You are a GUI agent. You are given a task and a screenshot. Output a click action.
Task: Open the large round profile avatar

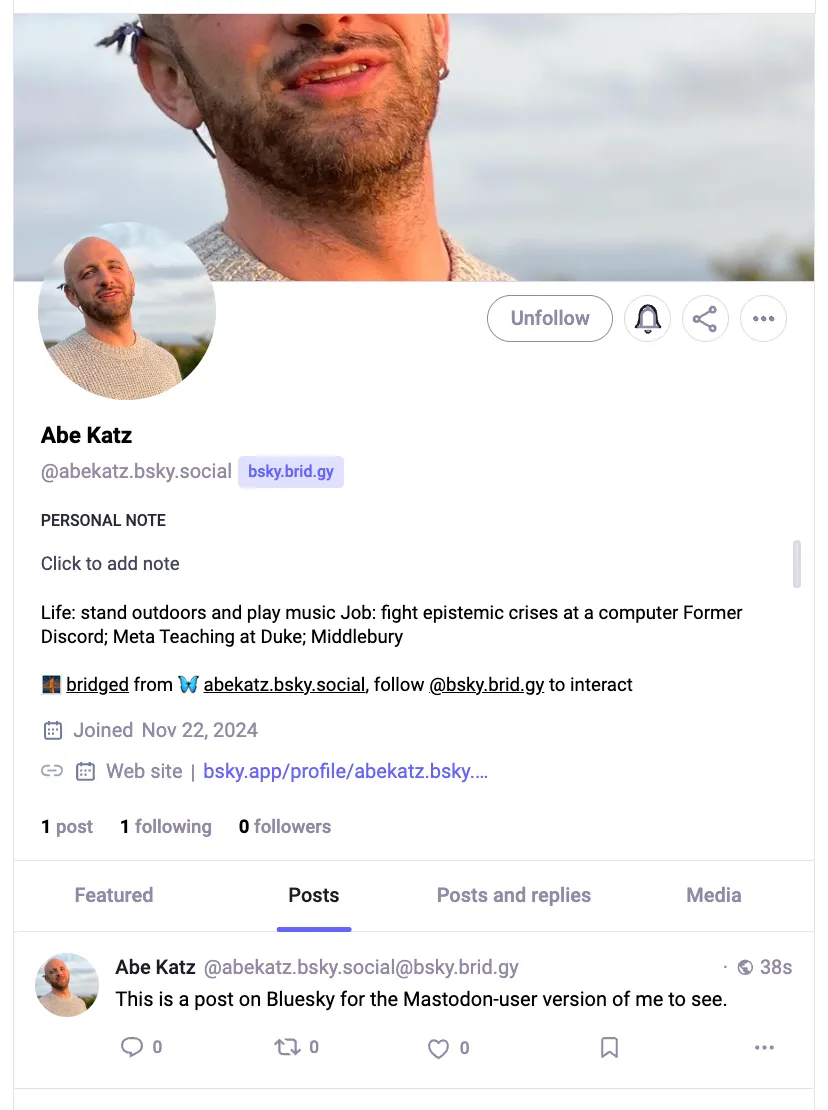click(127, 311)
